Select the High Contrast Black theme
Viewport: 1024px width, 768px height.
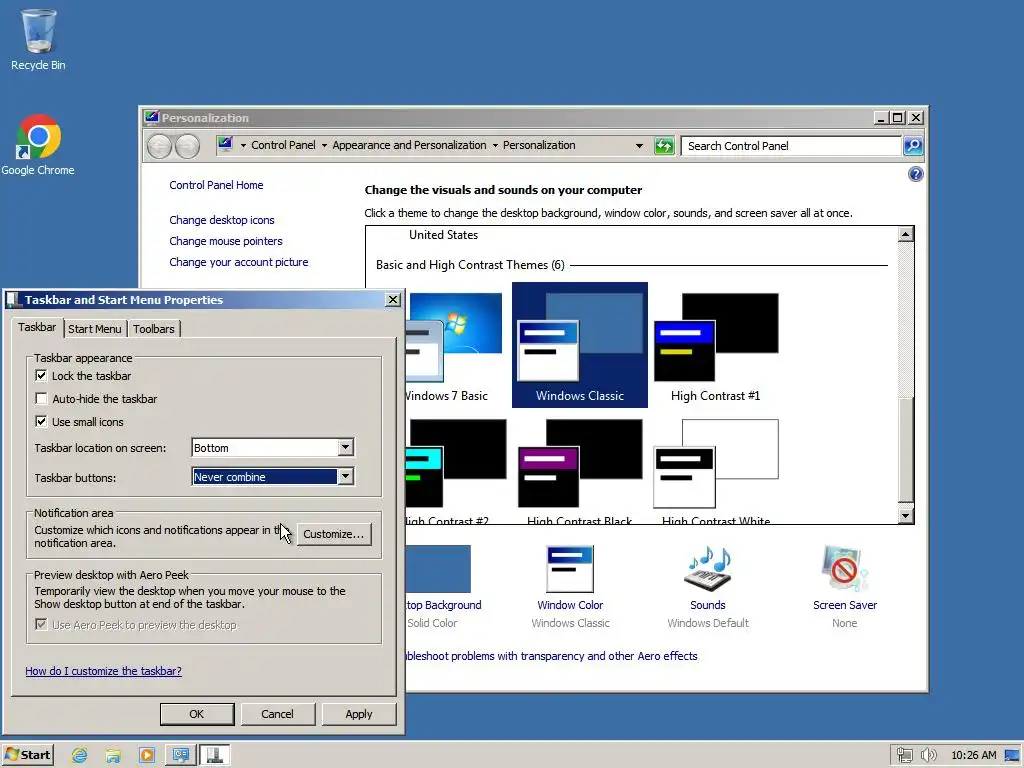click(580, 470)
